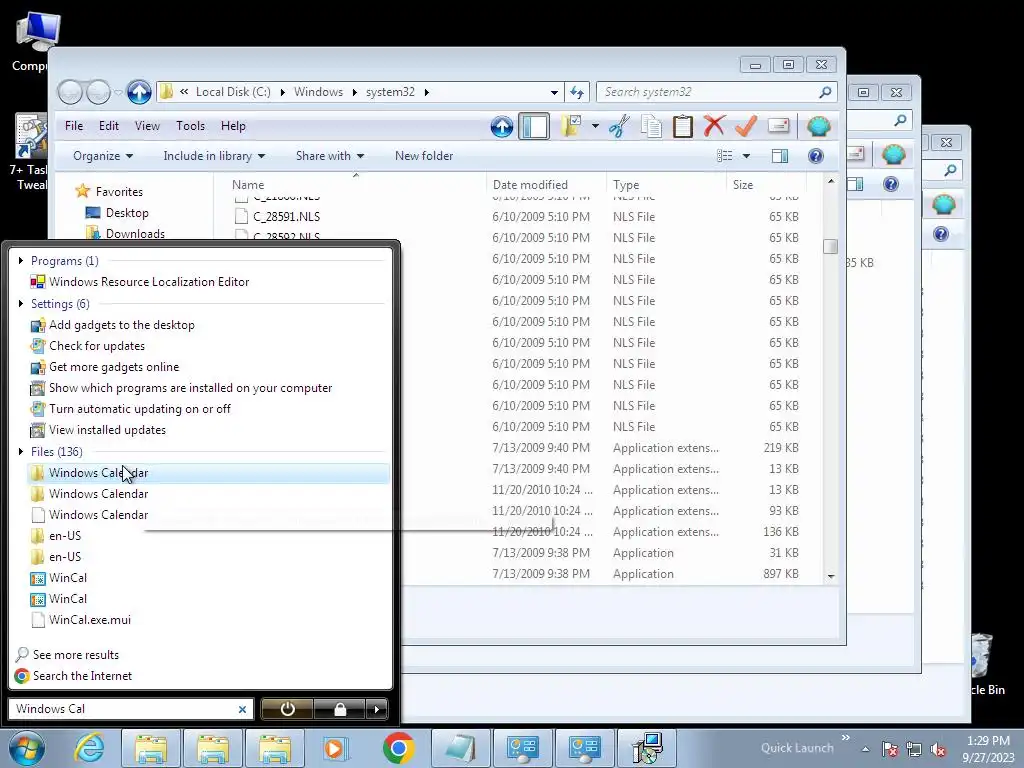This screenshot has width=1024, height=768.
Task: Click the Start menu lock button
Action: 340,709
